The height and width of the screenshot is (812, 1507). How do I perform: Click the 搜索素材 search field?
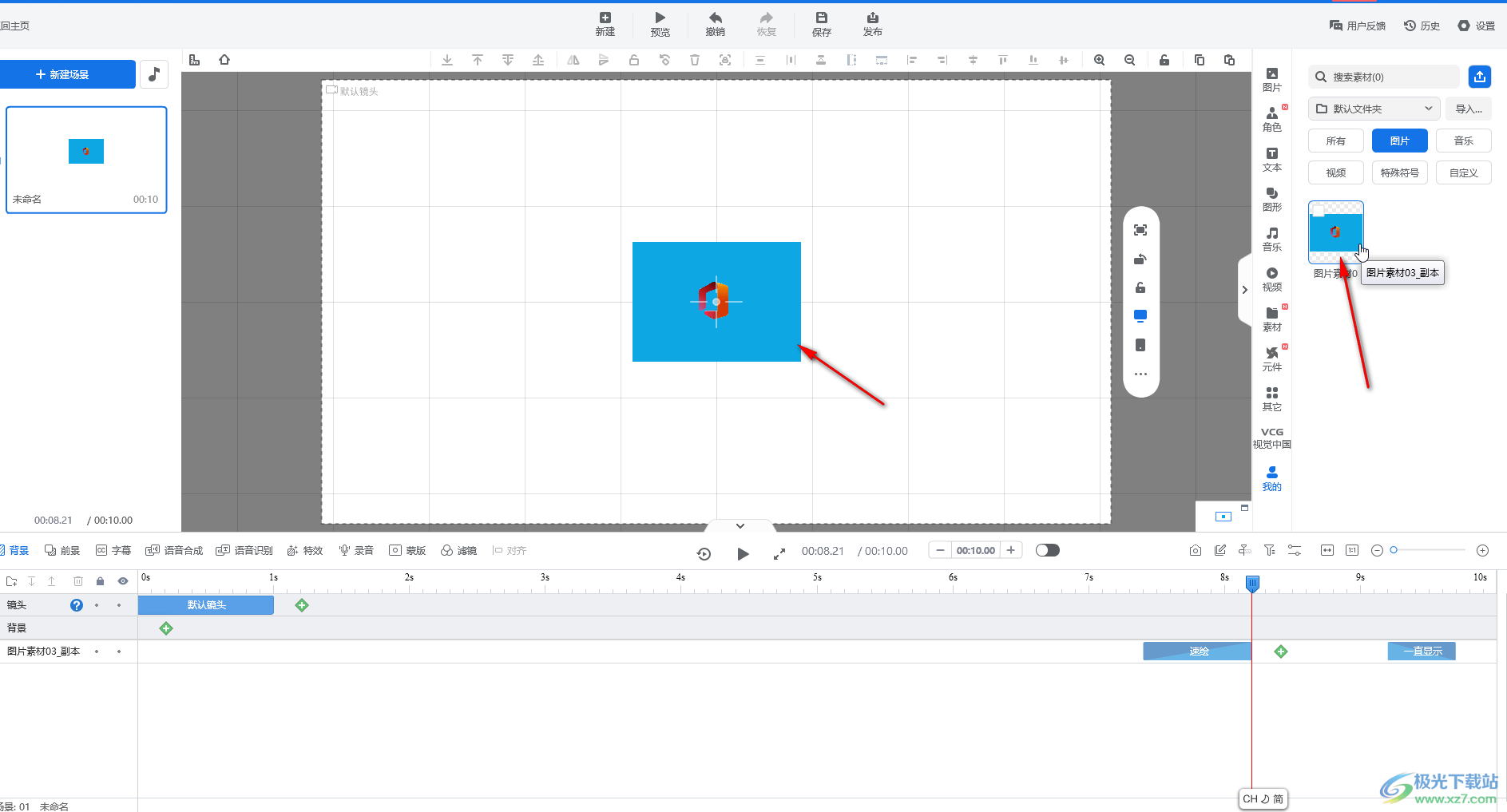click(x=1383, y=77)
